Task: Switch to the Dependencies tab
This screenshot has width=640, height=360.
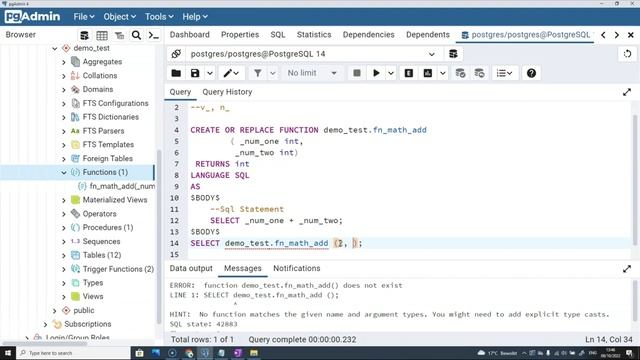Action: click(x=369, y=35)
